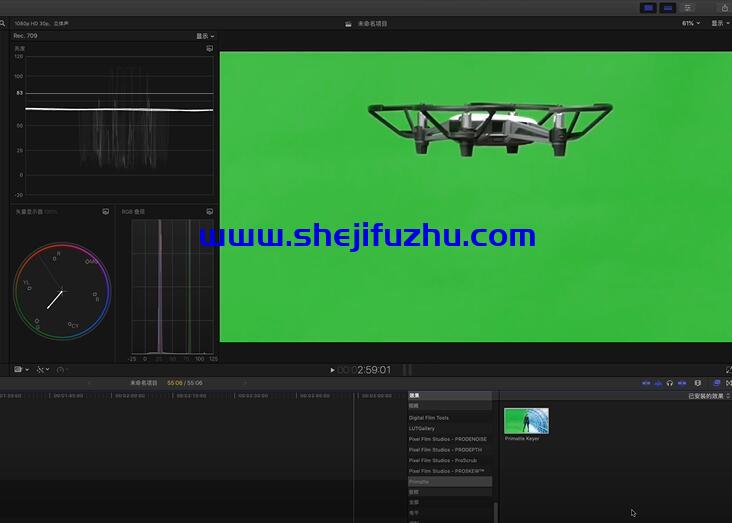Open the viewer display options dropdown at top right
732x523 pixels.
click(720, 23)
